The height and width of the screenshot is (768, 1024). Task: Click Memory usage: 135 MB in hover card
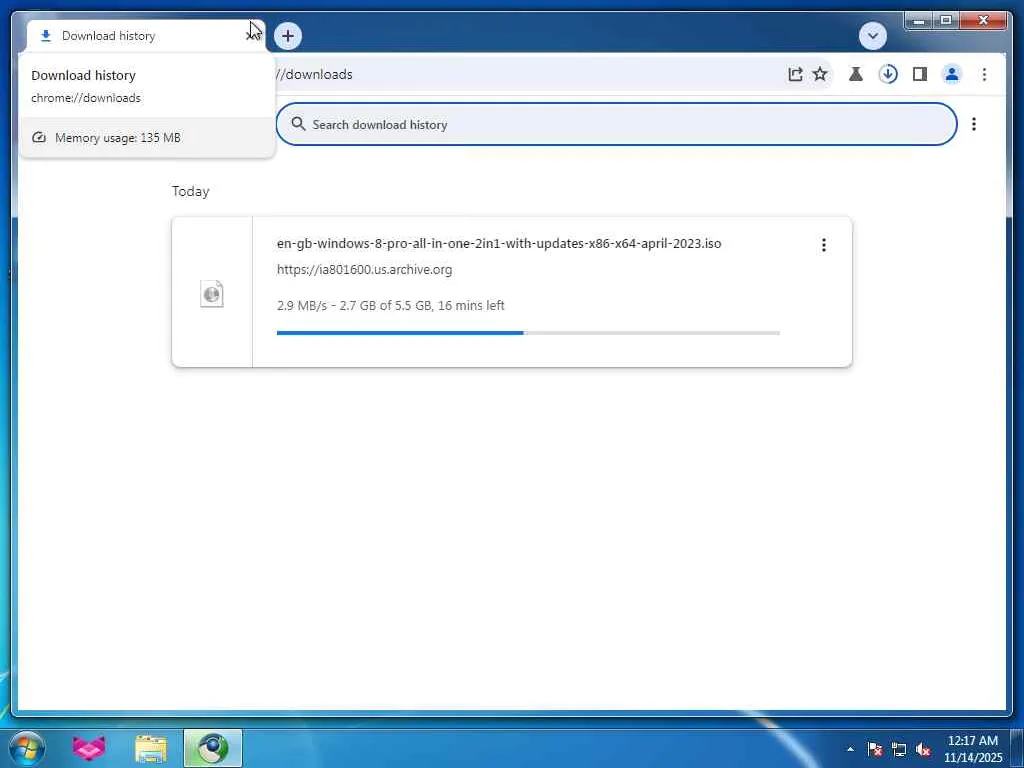pos(118,138)
